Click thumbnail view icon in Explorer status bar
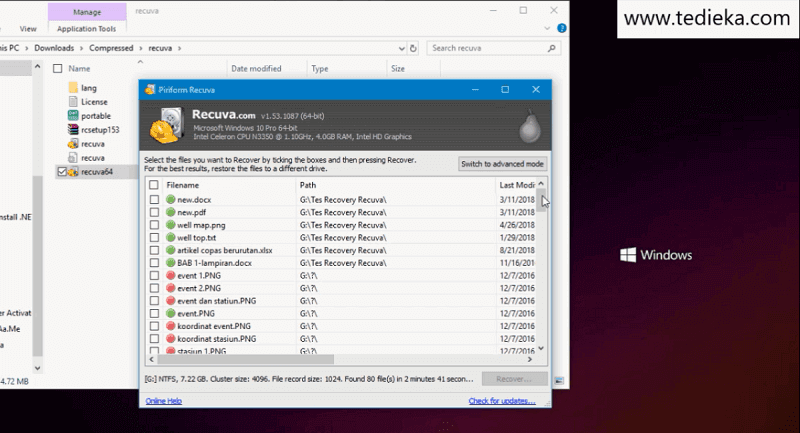This screenshot has width=800, height=433. coord(559,381)
